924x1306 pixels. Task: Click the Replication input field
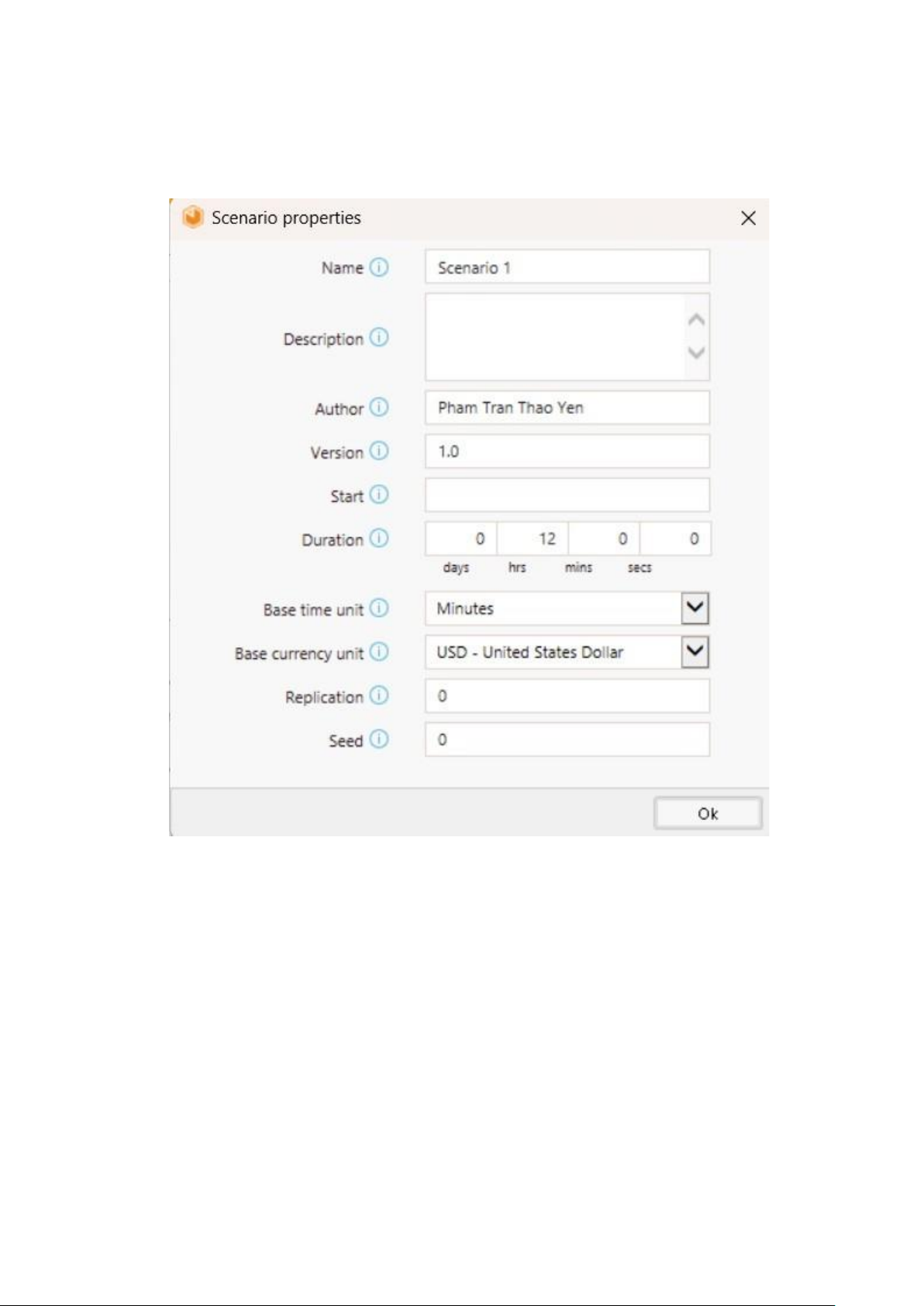(567, 696)
